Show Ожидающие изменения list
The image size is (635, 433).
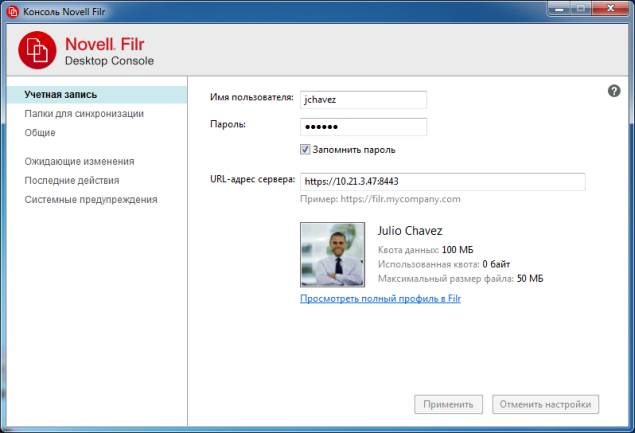79,161
